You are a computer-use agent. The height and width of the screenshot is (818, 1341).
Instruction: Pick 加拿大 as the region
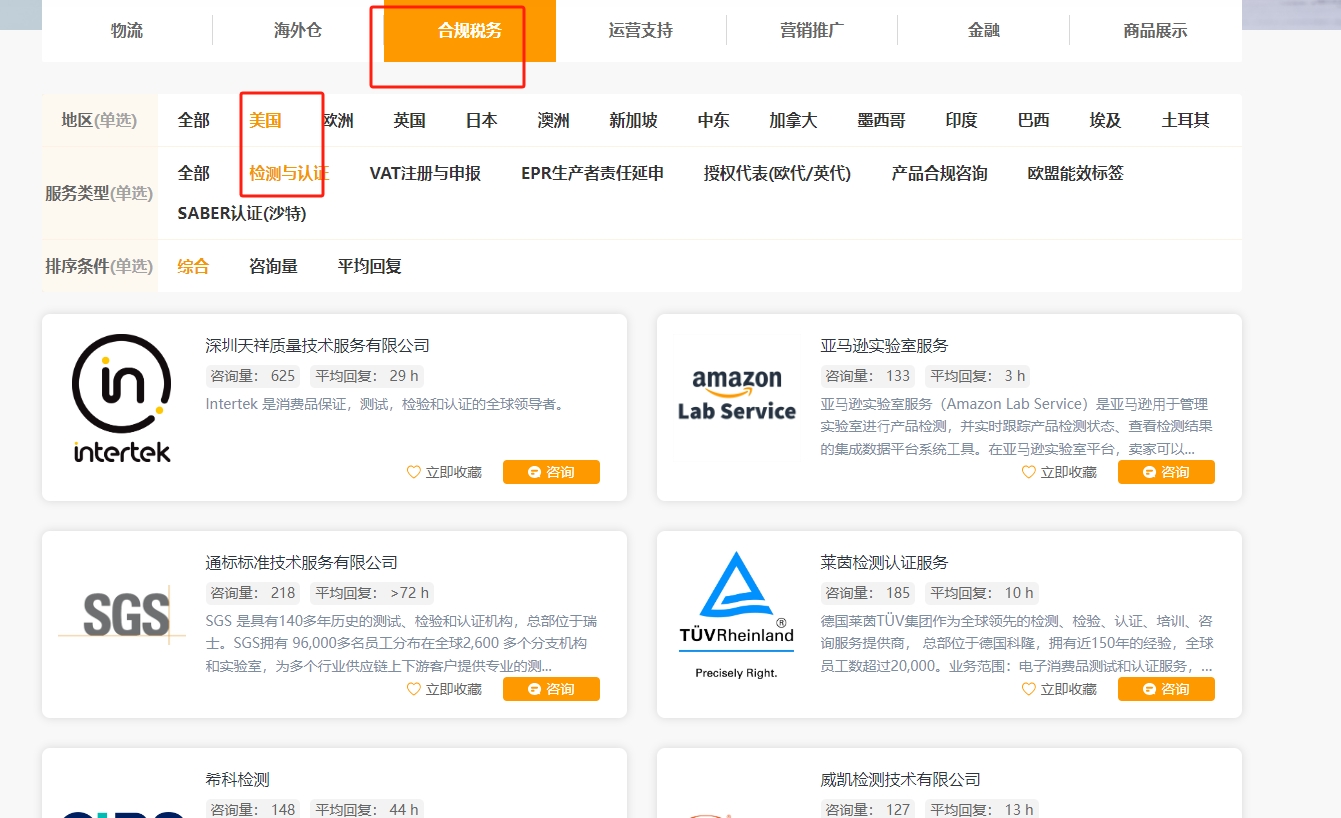794,120
